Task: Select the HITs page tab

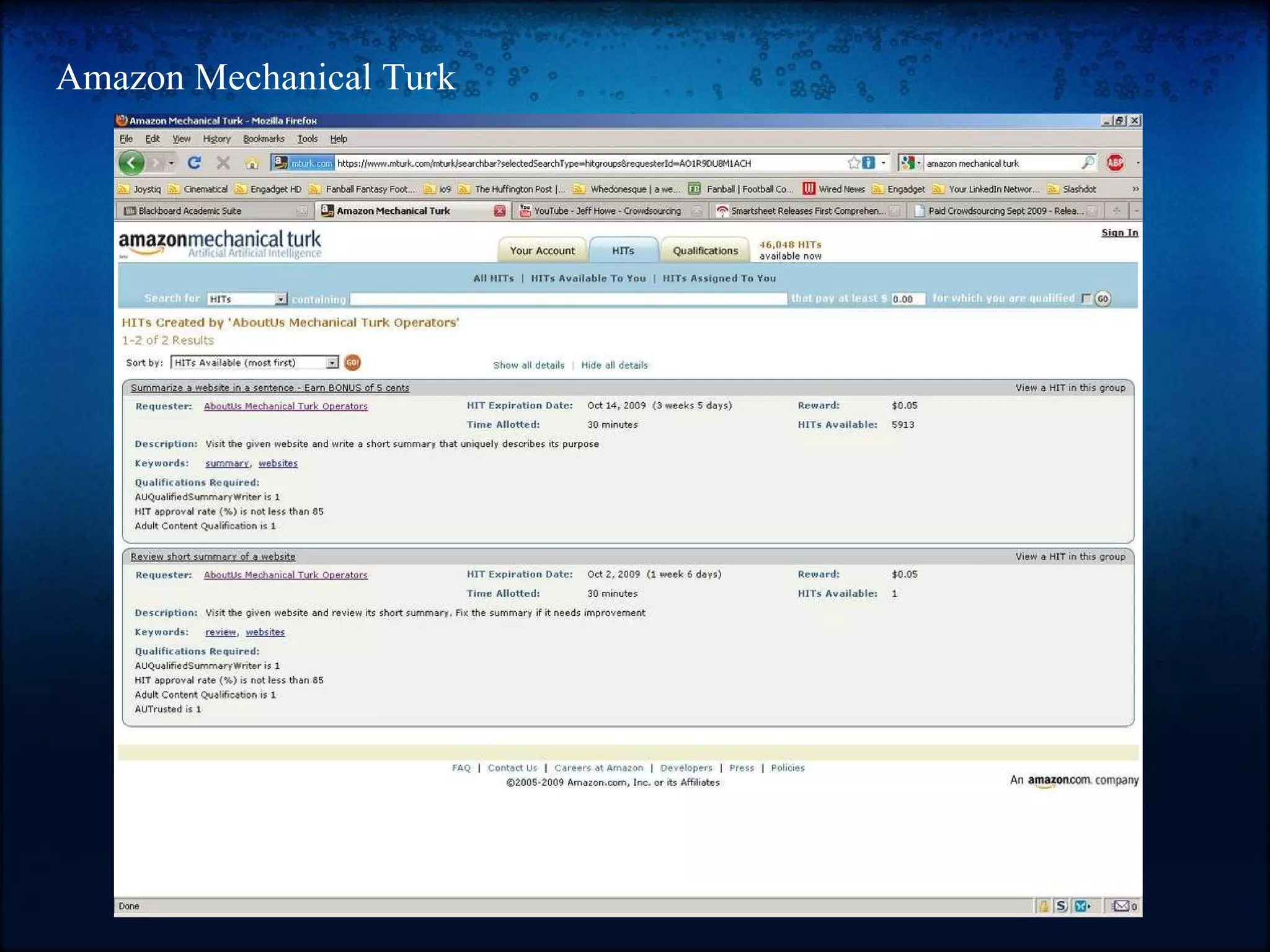Action: pyautogui.click(x=623, y=250)
